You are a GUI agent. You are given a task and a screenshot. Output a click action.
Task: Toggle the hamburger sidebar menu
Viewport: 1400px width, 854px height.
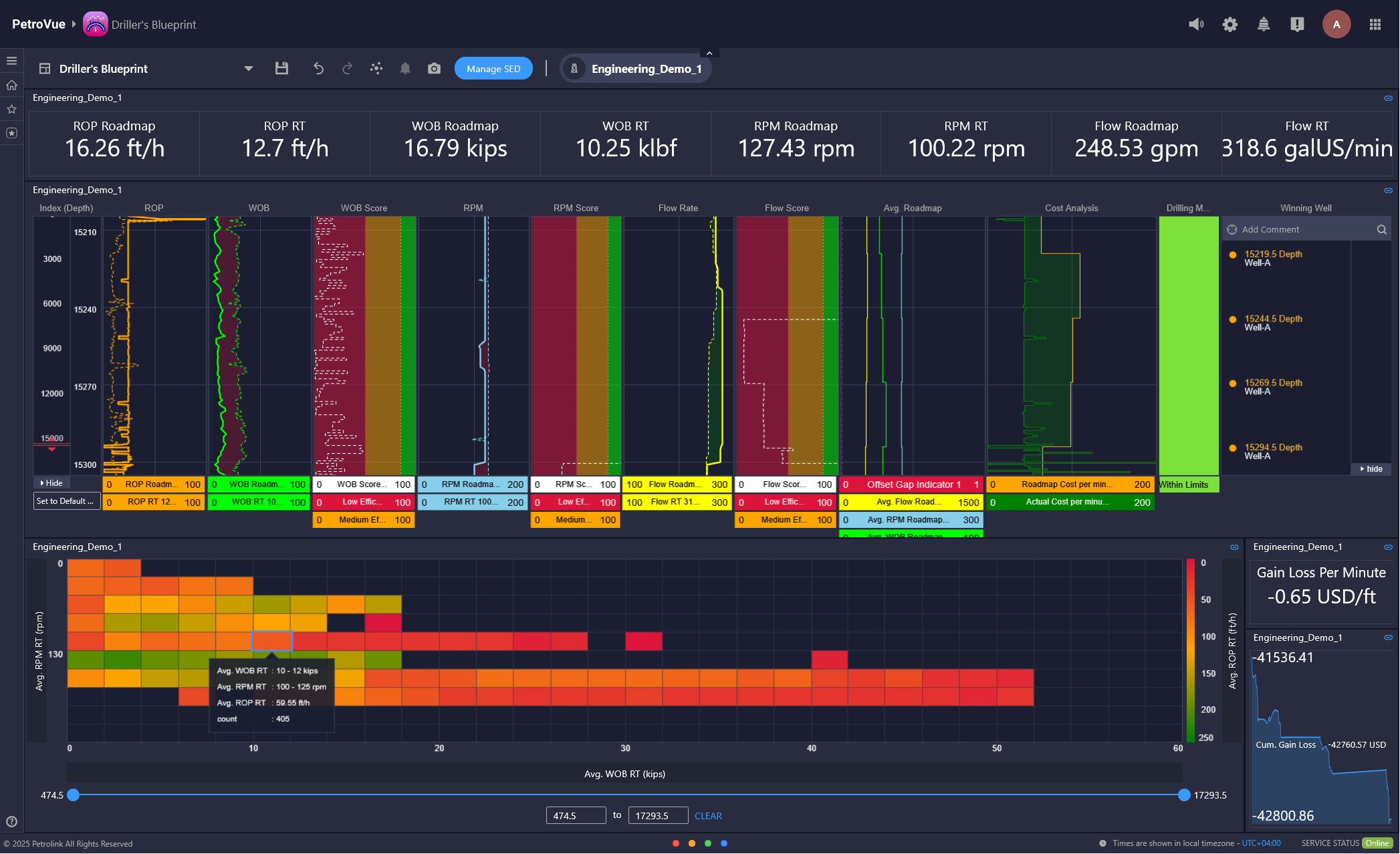pyautogui.click(x=11, y=61)
